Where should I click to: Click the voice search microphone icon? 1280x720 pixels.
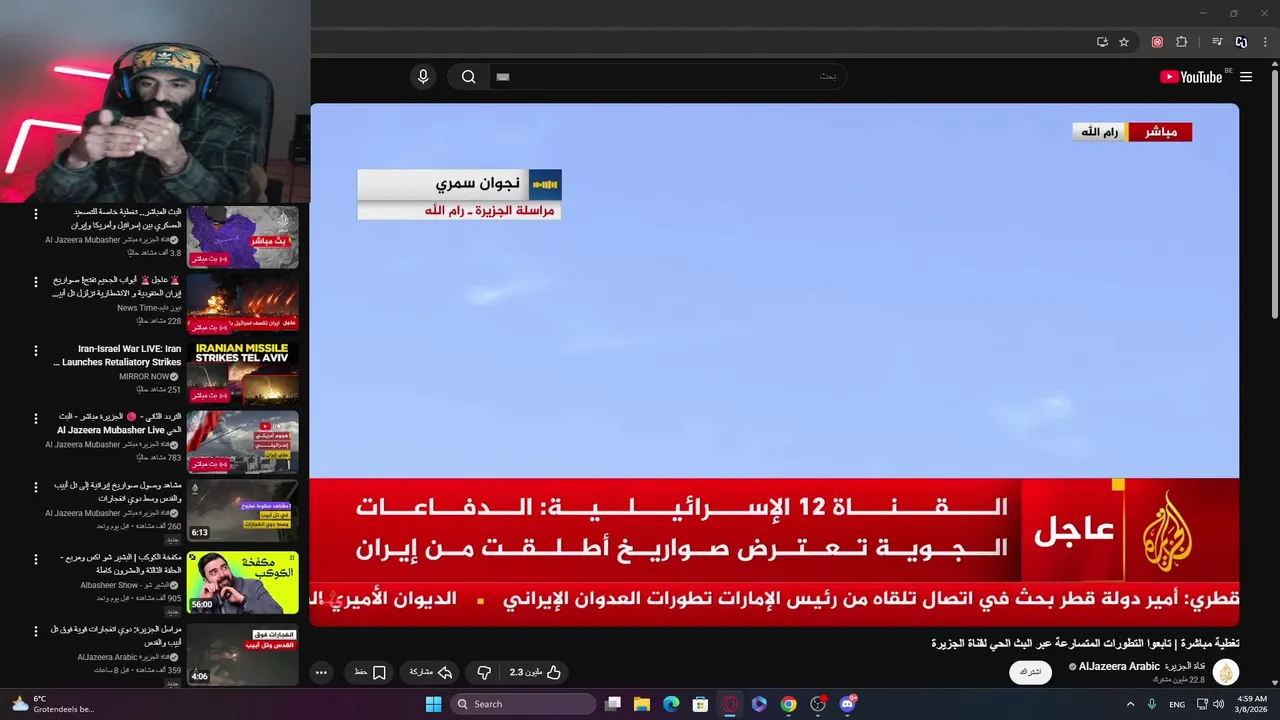click(x=423, y=77)
